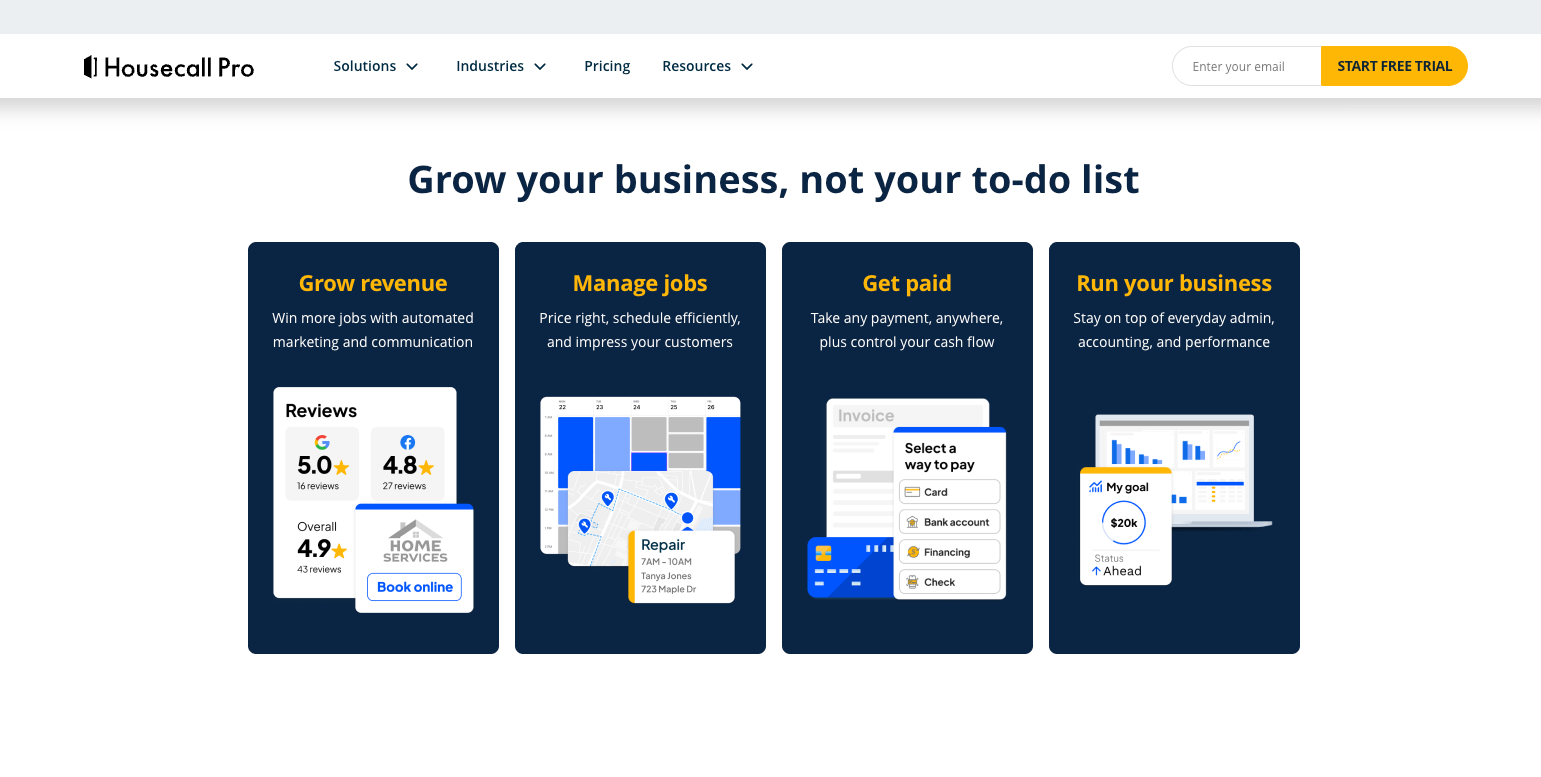Click the "7AM - 10AM" time slot
This screenshot has height=777, width=1541.
point(666,562)
